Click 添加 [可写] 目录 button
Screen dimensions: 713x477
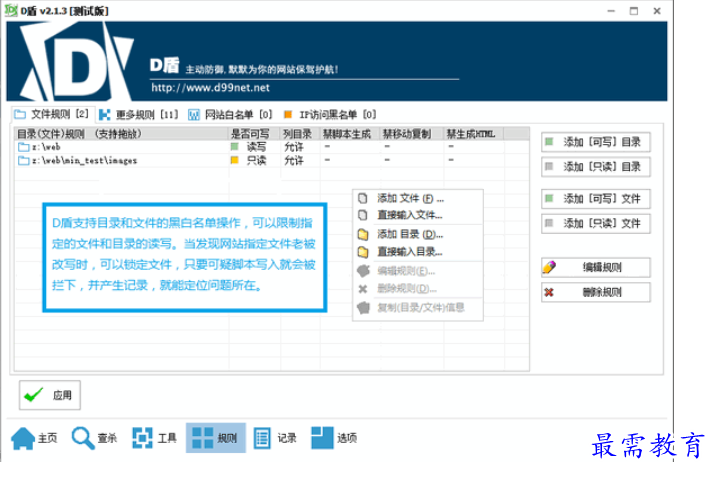596,142
